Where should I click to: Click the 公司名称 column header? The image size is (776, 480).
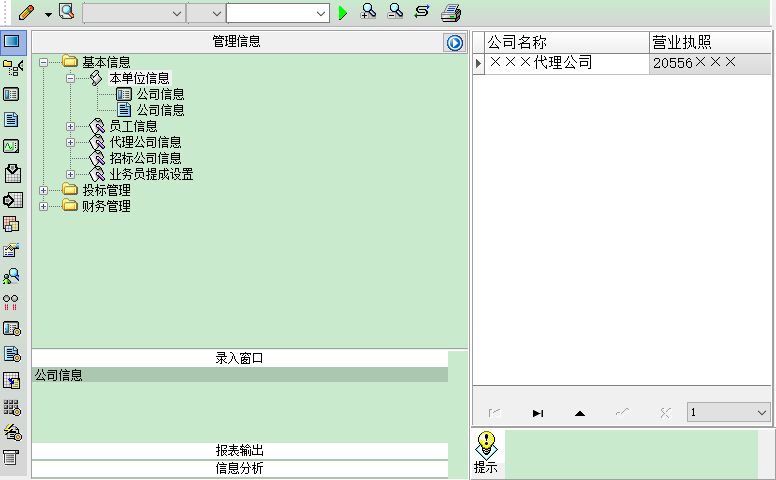[567, 43]
